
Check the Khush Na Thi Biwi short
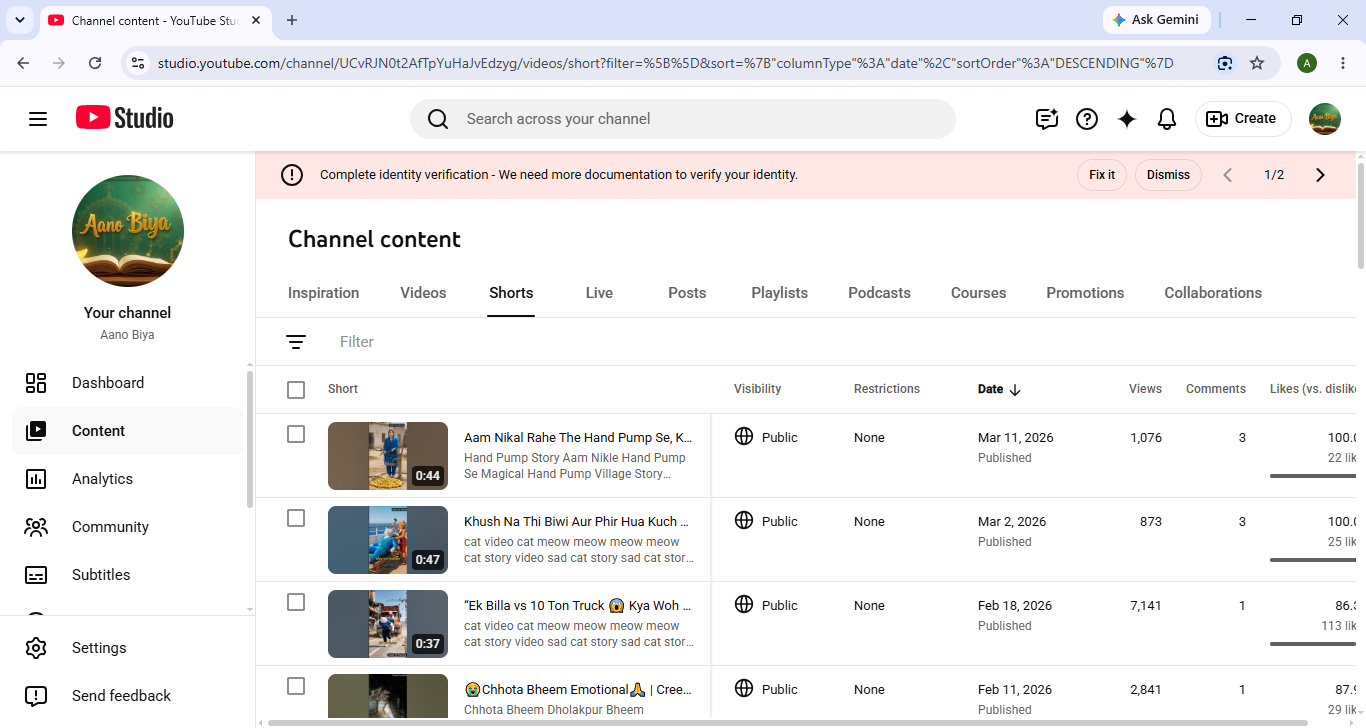[x=296, y=518]
